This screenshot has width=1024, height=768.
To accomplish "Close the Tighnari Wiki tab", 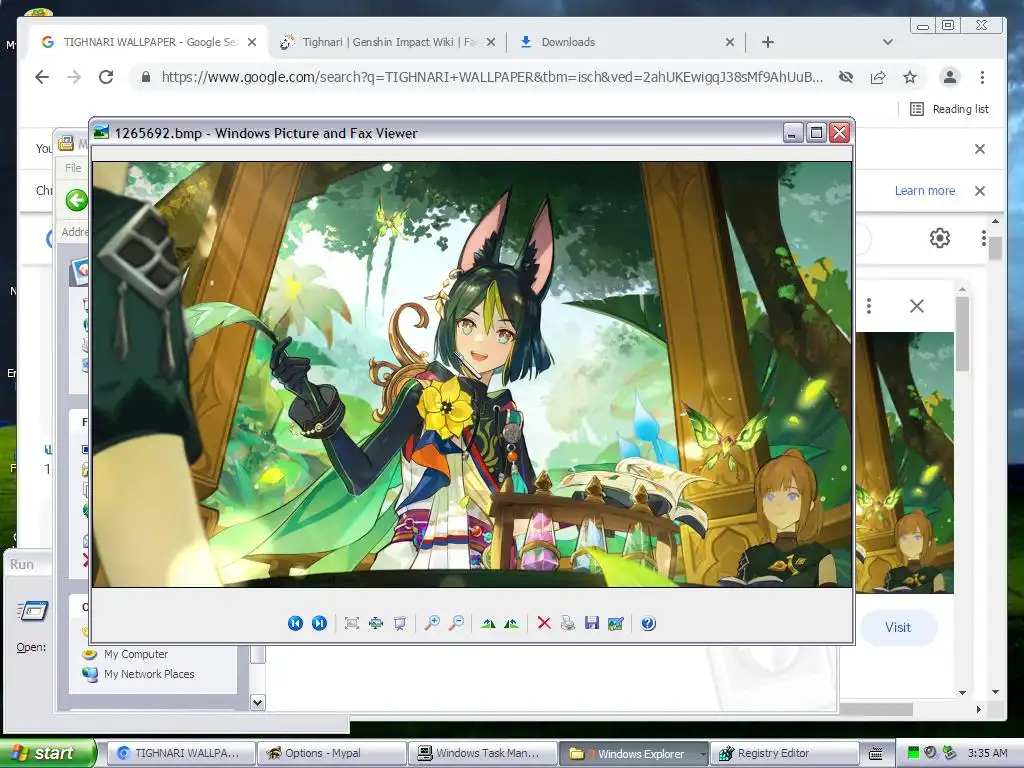I will 491,42.
